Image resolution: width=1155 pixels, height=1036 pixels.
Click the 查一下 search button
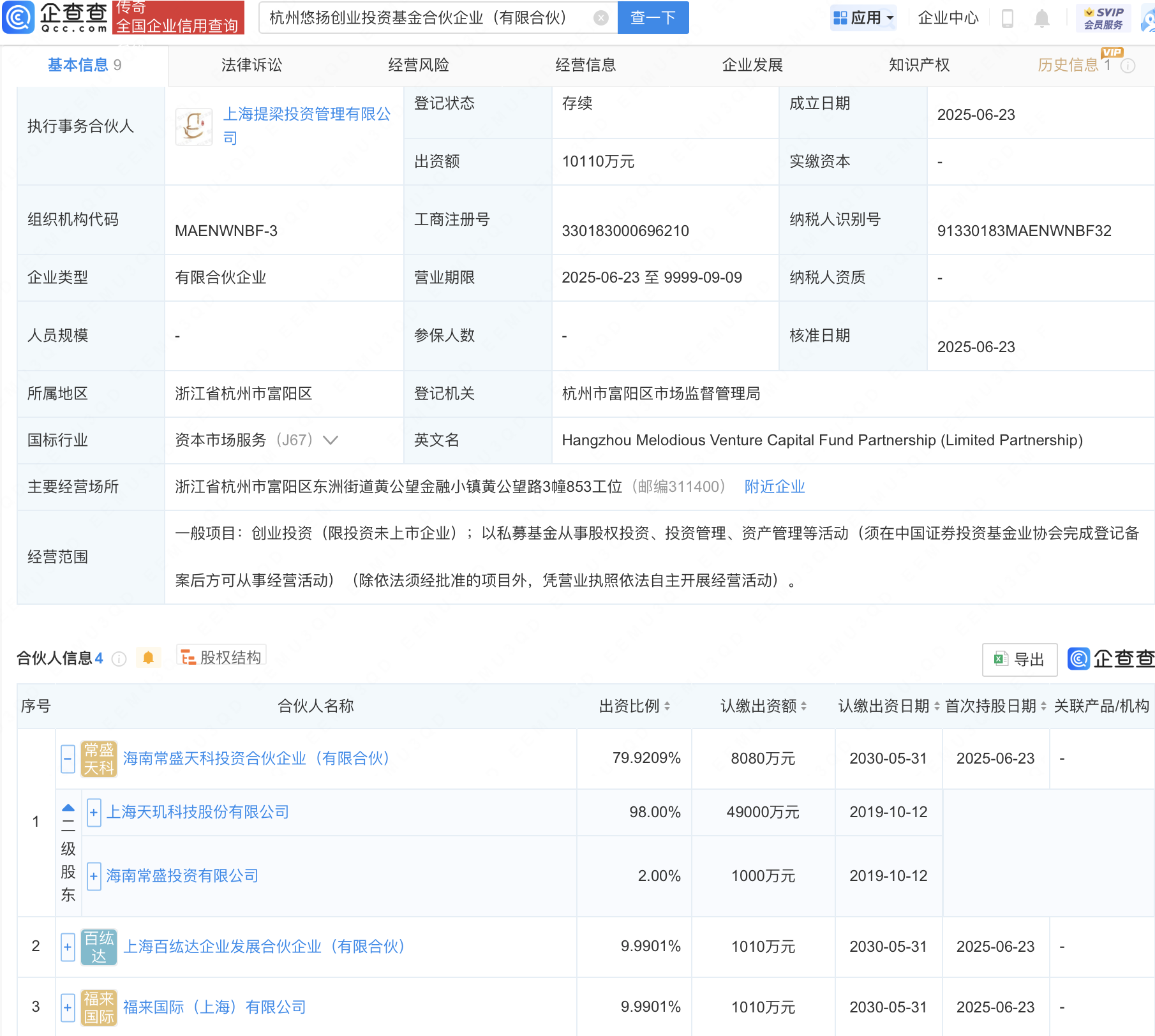(x=653, y=18)
